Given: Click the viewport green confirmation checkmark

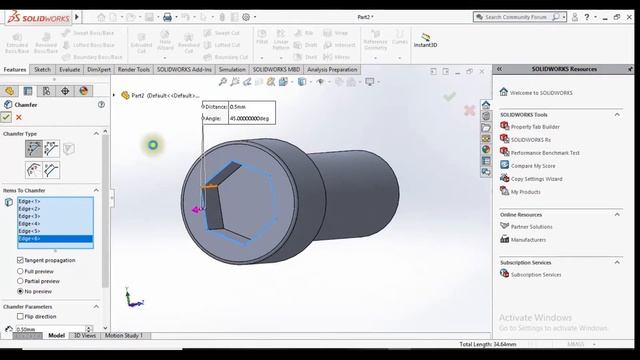Looking at the screenshot, I should (x=450, y=97).
